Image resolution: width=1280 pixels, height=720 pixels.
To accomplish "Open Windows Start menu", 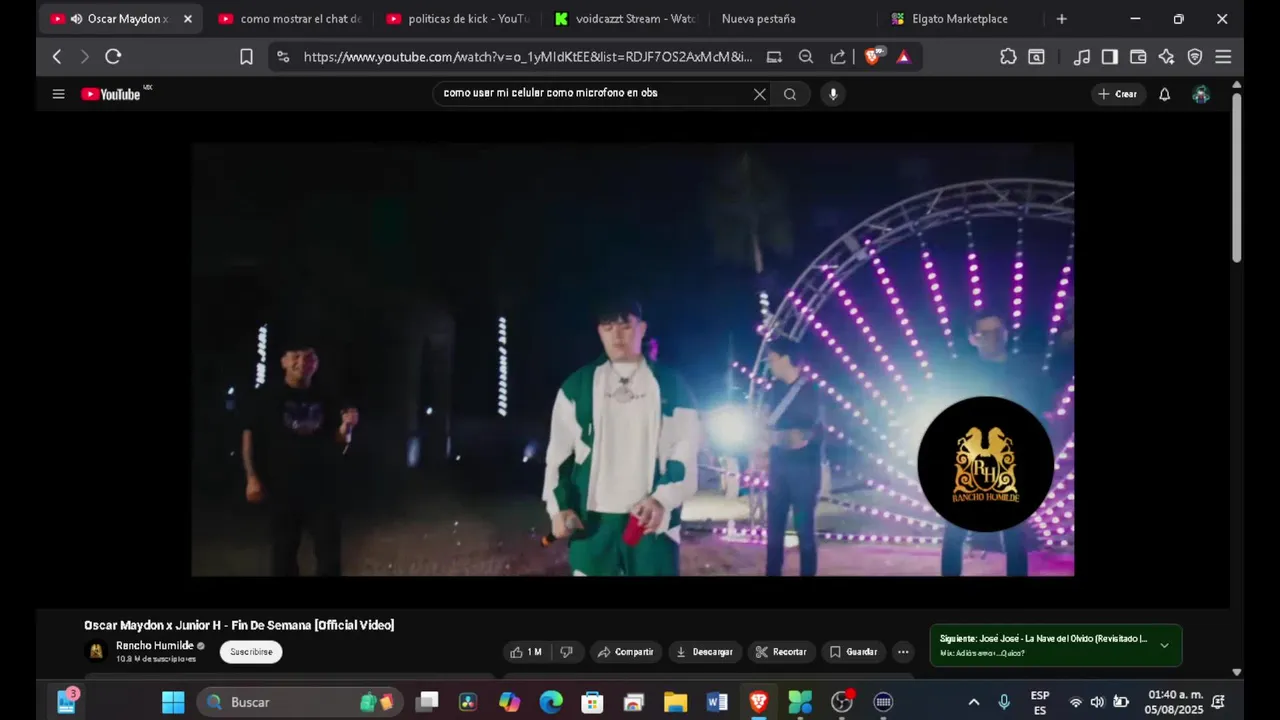I will coord(173,702).
